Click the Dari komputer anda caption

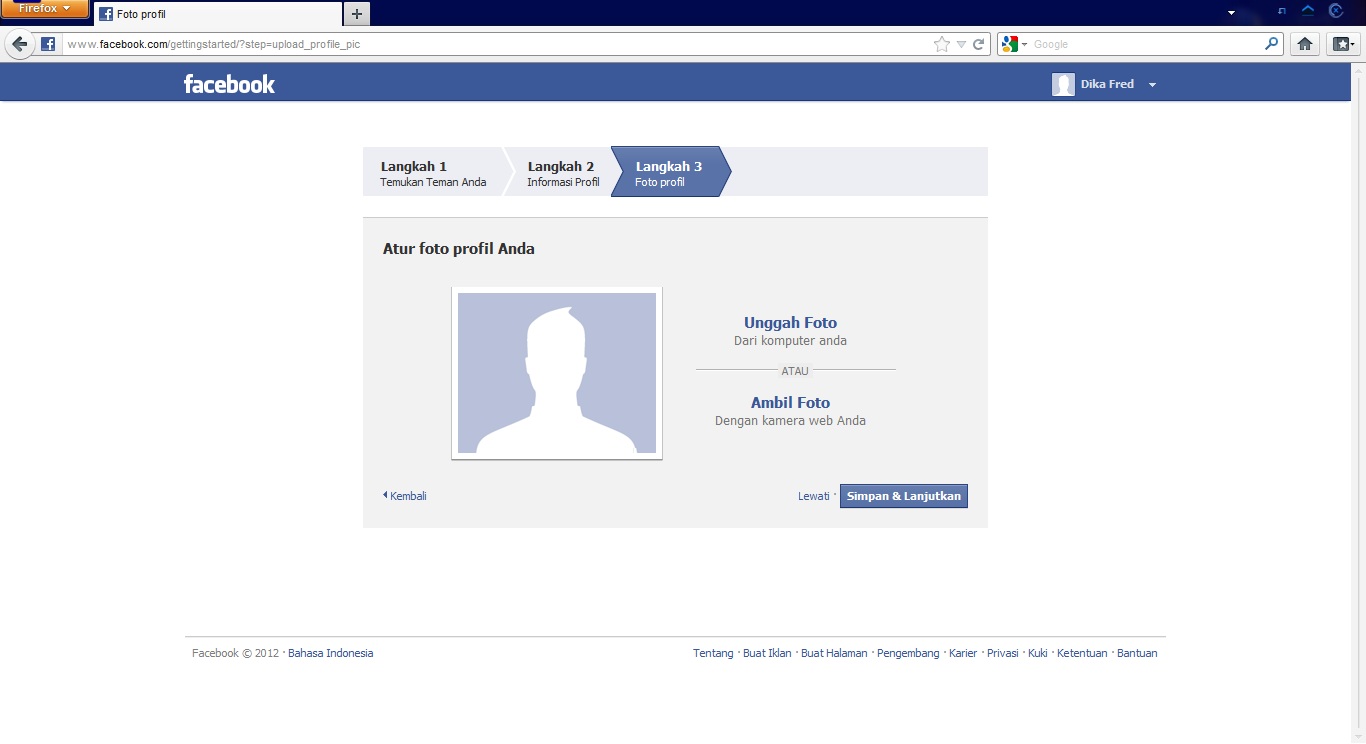pos(790,341)
